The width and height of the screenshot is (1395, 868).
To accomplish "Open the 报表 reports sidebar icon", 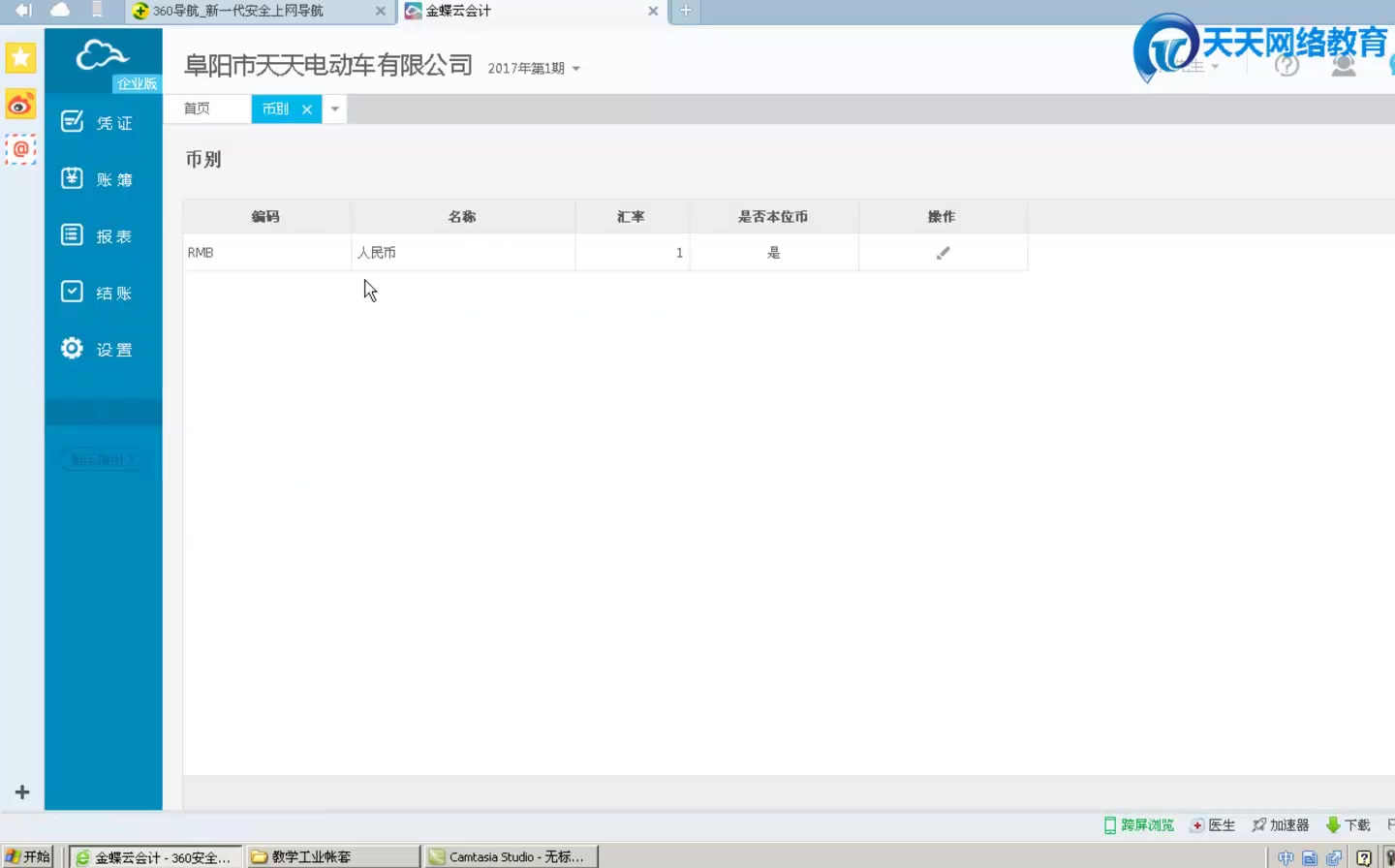I will 72,234.
